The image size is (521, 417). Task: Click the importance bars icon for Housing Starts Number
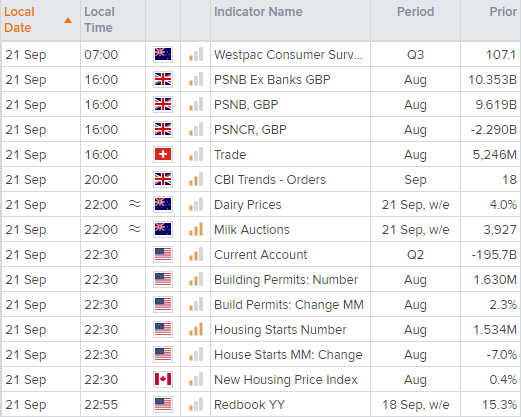(196, 329)
